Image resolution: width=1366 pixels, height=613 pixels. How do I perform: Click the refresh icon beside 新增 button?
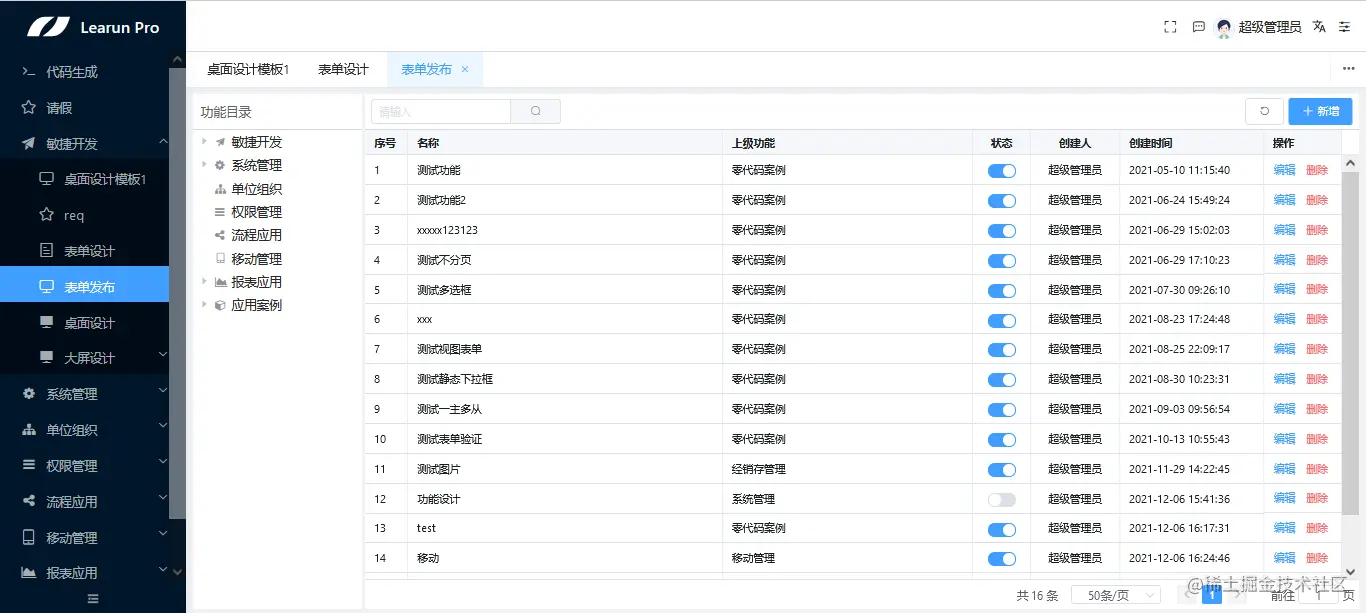click(1264, 111)
